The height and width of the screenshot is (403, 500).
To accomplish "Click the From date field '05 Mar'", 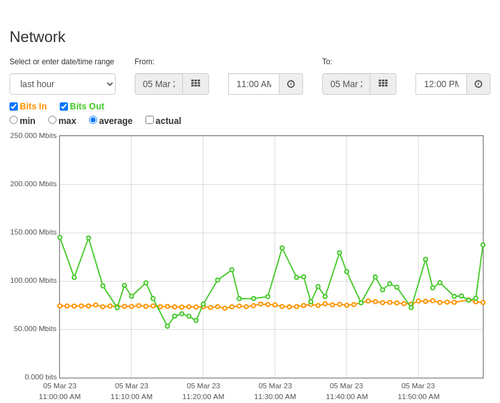I will [159, 84].
